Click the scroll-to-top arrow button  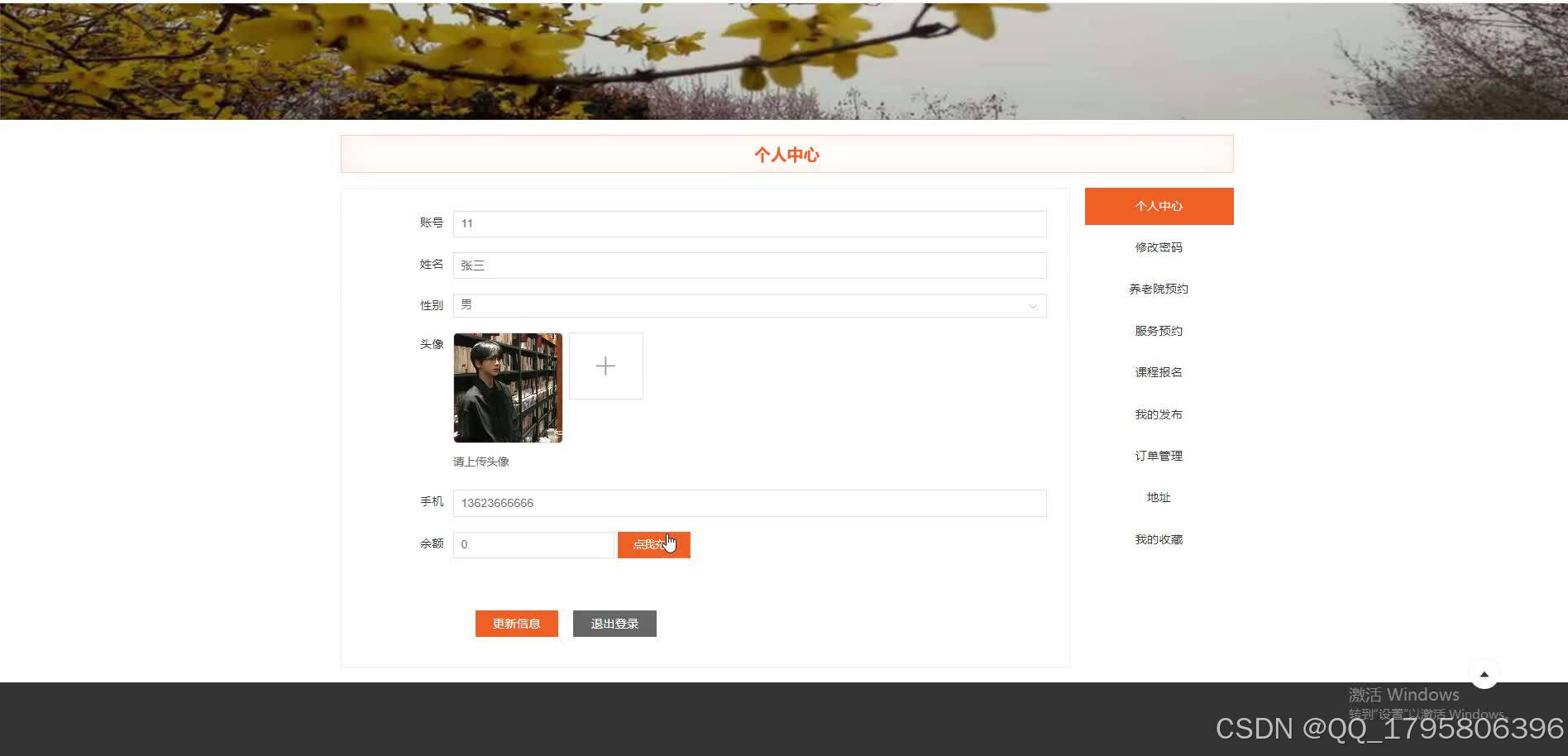click(1484, 674)
